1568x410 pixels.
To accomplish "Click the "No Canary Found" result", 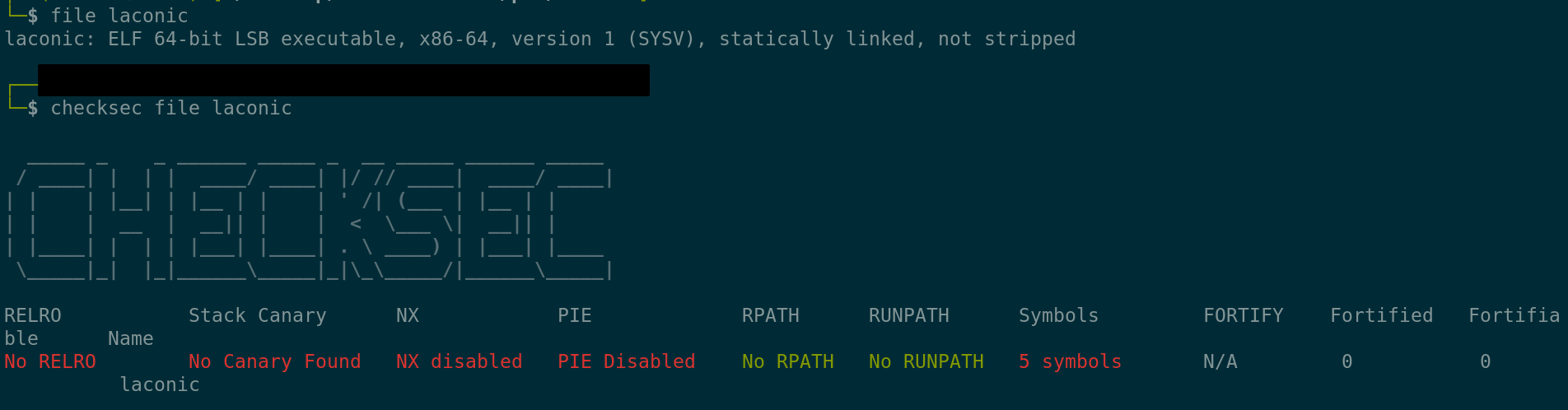I will (274, 361).
